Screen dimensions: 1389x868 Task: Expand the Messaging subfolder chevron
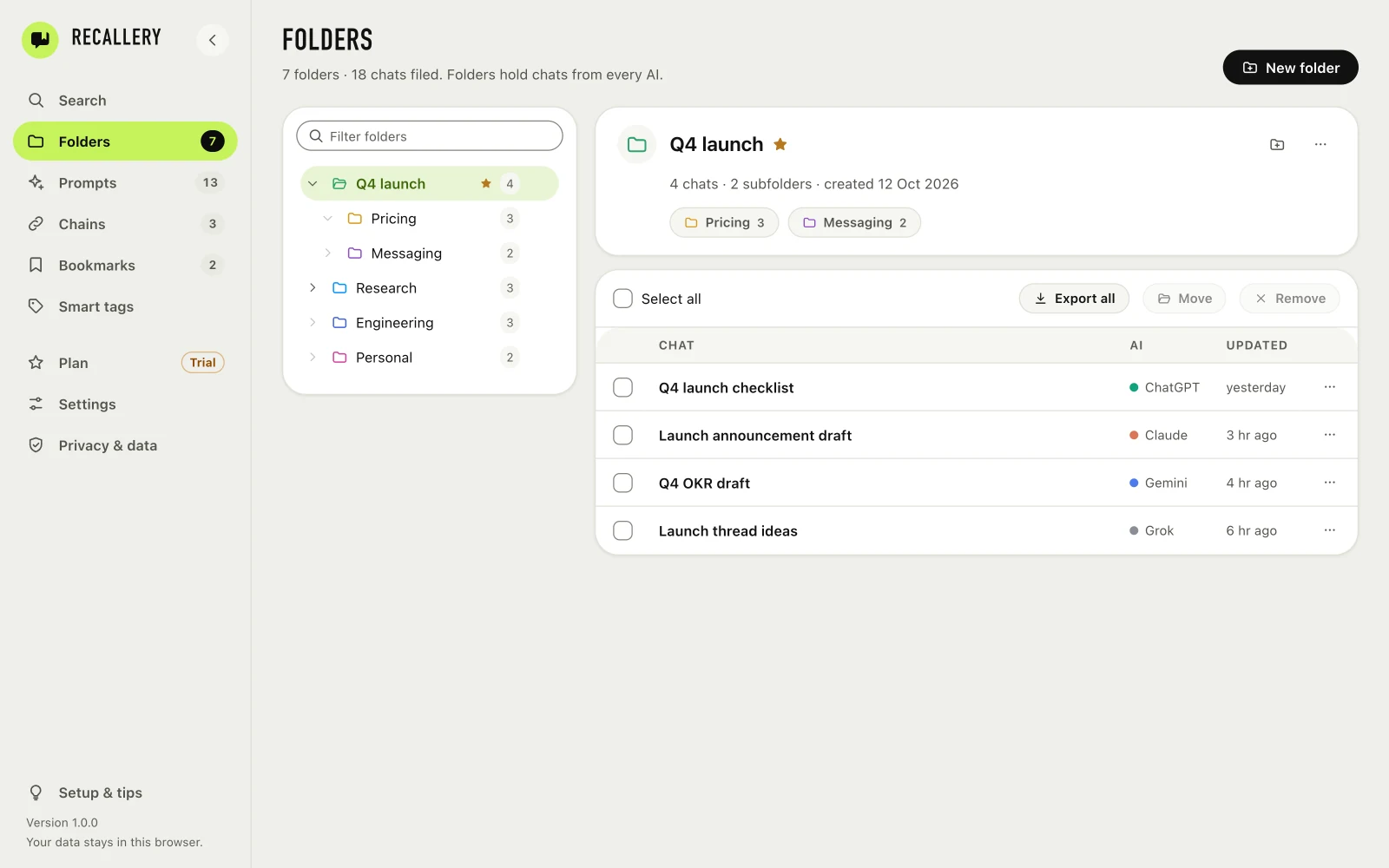(327, 253)
